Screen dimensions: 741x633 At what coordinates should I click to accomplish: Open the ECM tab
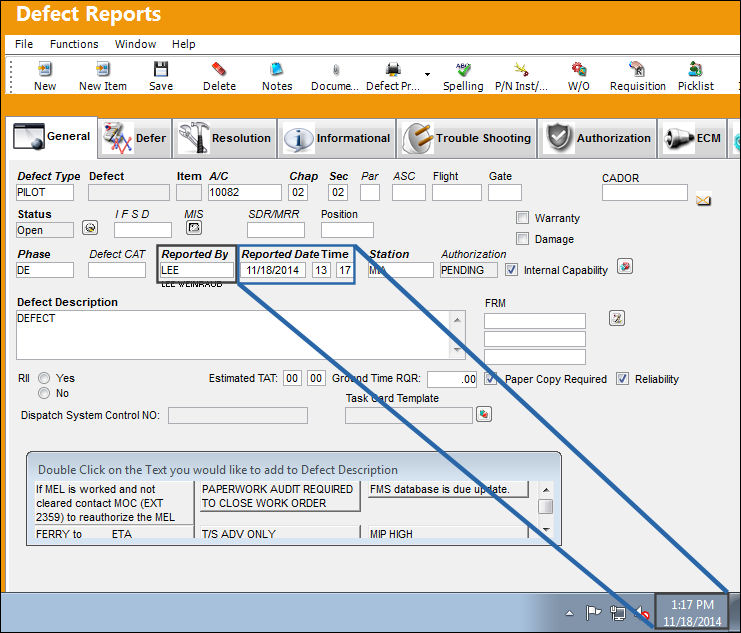692,138
